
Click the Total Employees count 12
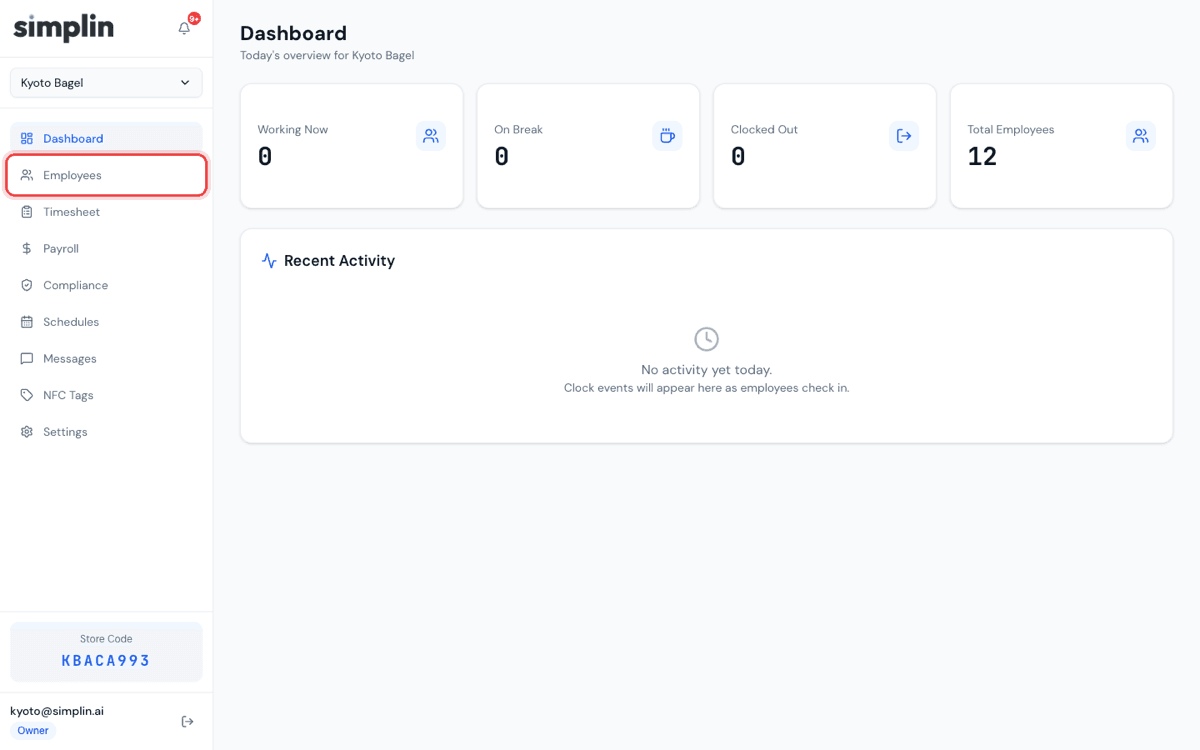(982, 157)
